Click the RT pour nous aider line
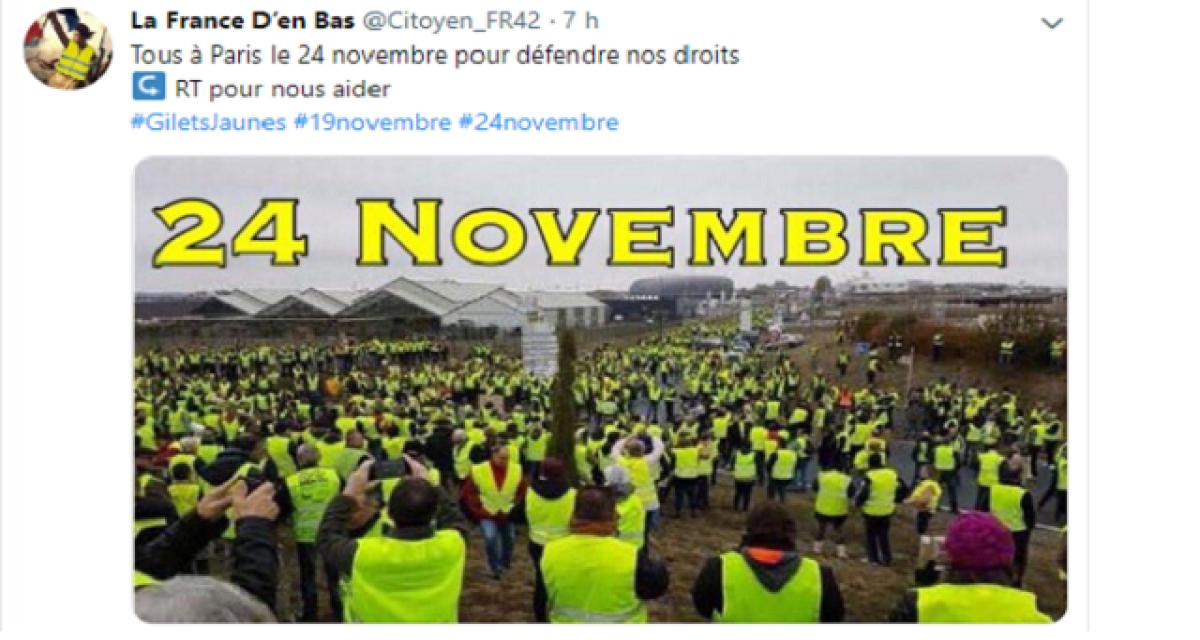The height and width of the screenshot is (640, 1200). coord(262,89)
